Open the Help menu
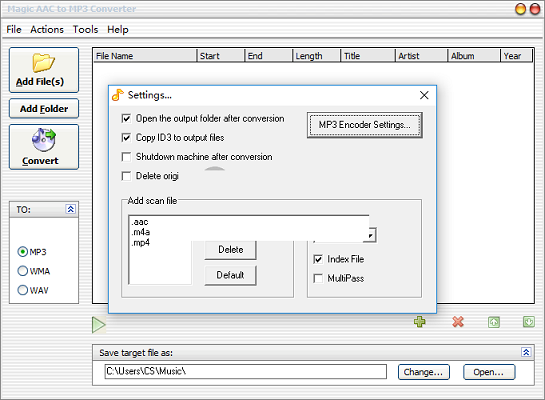545x400 pixels. tap(118, 30)
